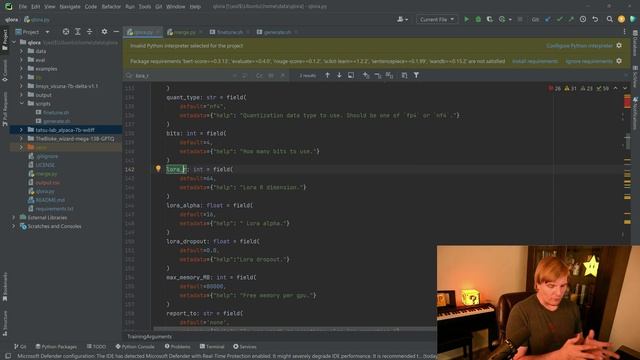Open the Services tool window
The image size is (640, 360).
[x=244, y=347]
